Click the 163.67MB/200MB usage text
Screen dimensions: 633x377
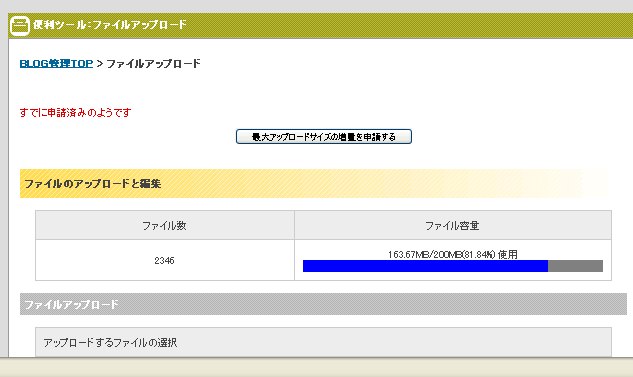pyautogui.click(x=453, y=254)
